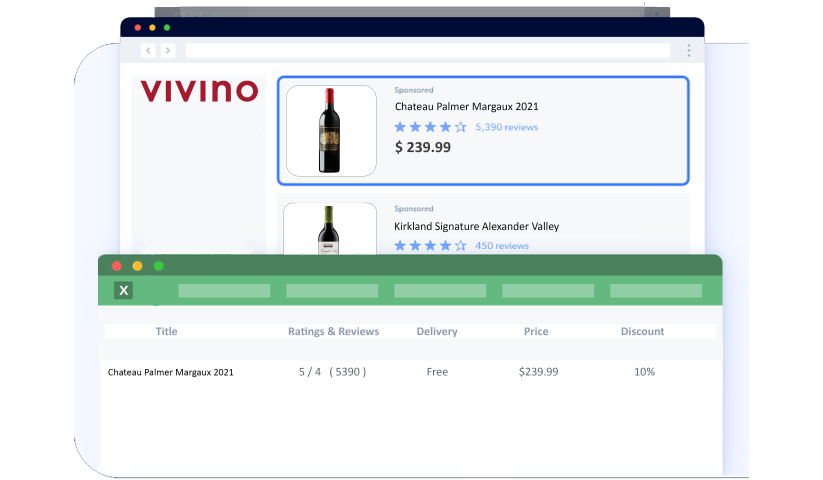Image resolution: width=823 pixels, height=480 pixels.
Task: Select the Free delivery cell
Action: pyautogui.click(x=437, y=372)
